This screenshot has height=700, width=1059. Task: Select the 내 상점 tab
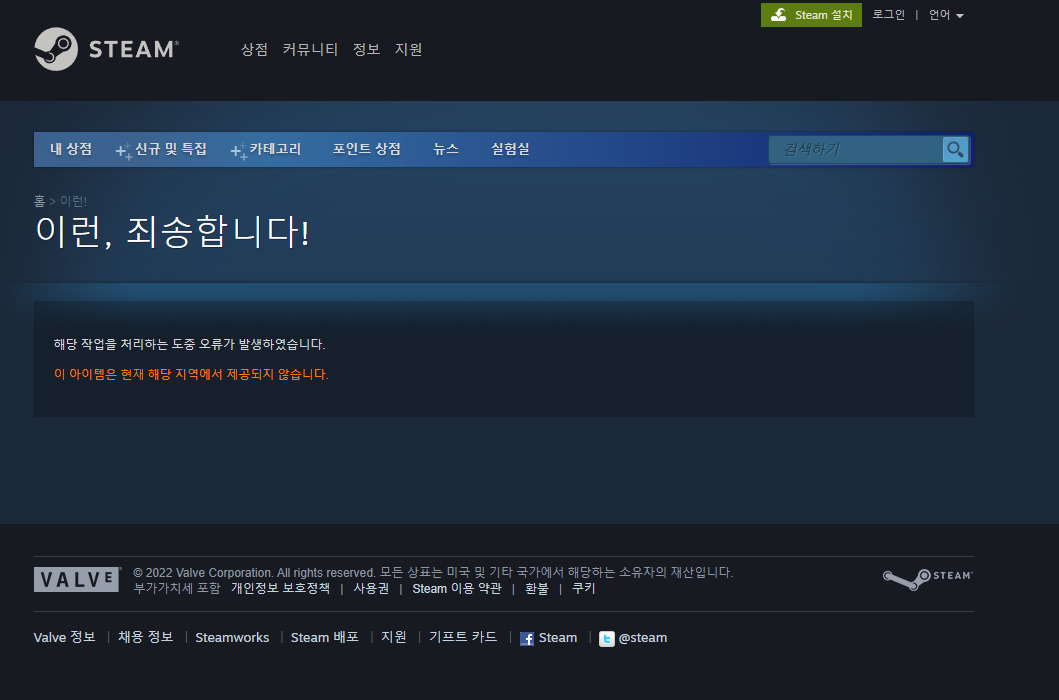pos(71,149)
